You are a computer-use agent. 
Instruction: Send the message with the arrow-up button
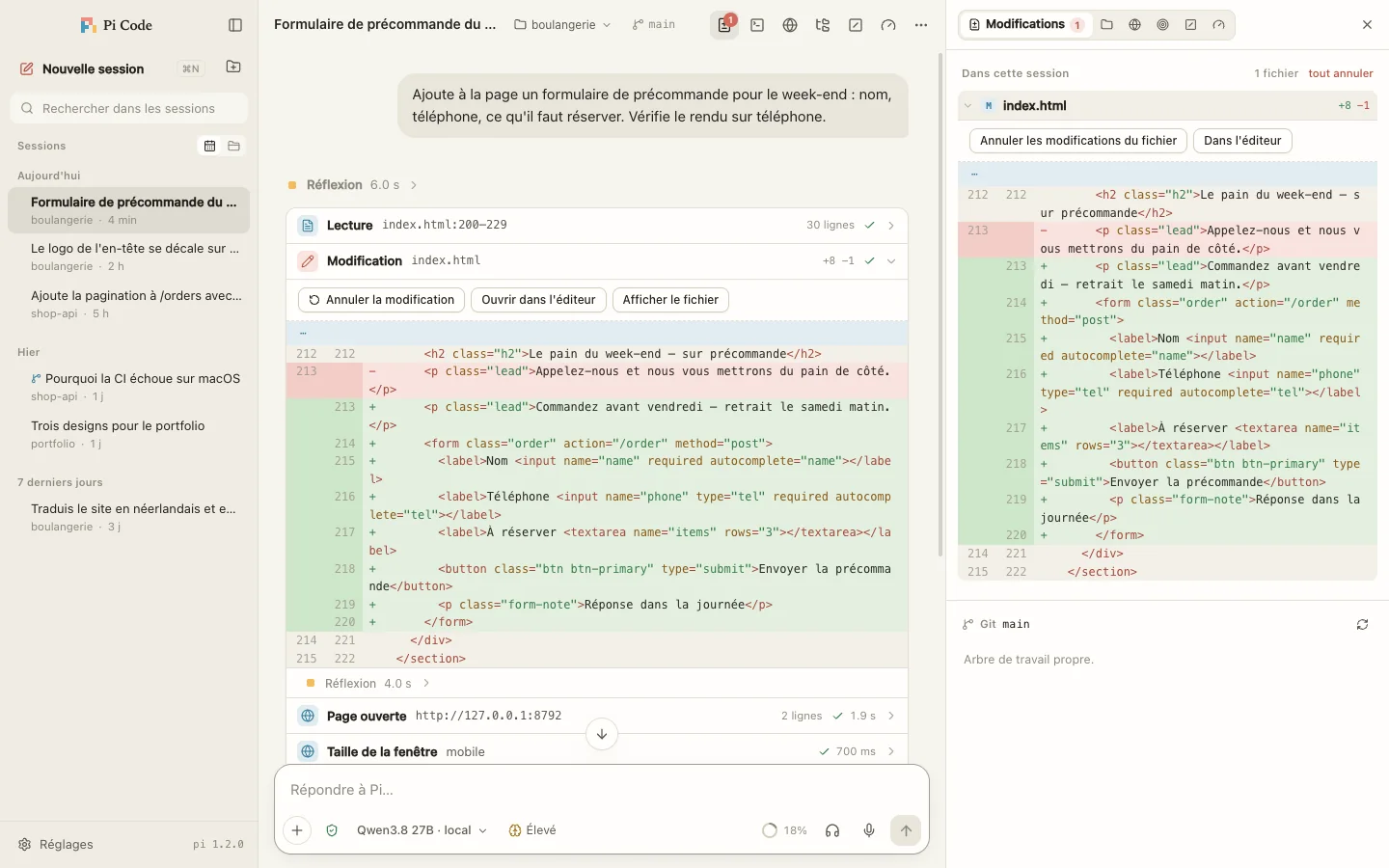tap(906, 830)
